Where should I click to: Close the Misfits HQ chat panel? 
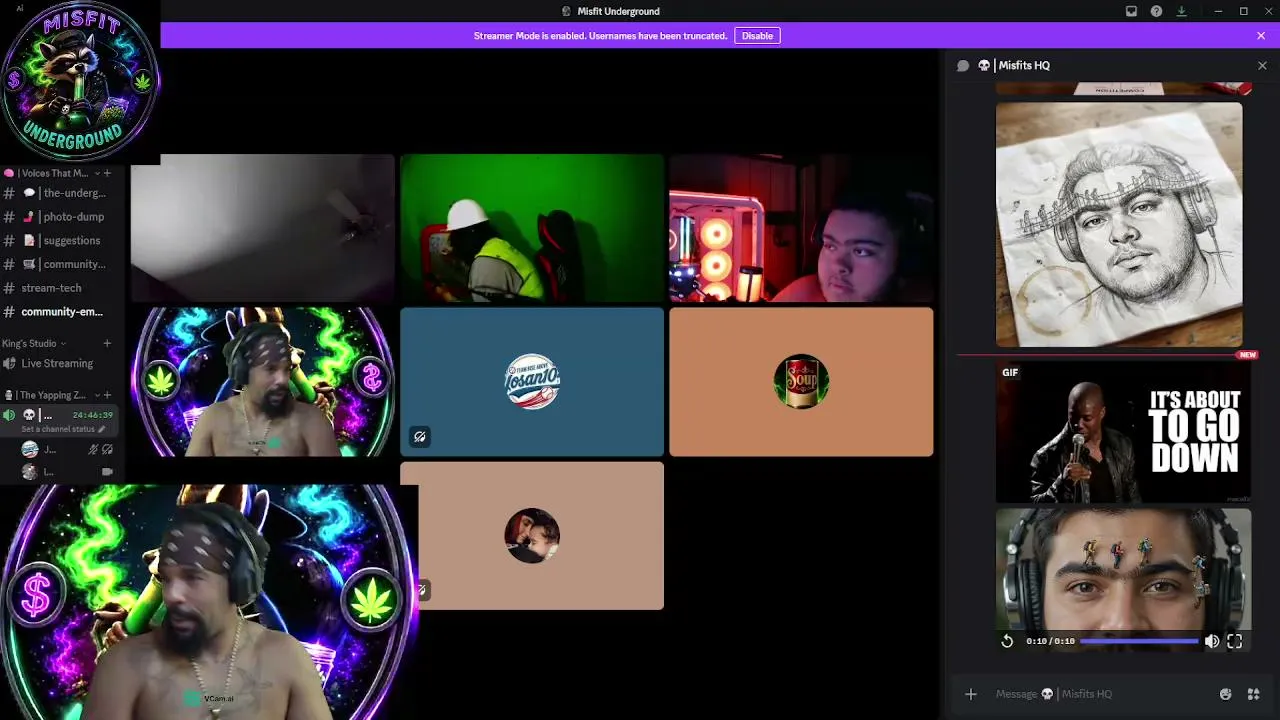pyautogui.click(x=1262, y=65)
